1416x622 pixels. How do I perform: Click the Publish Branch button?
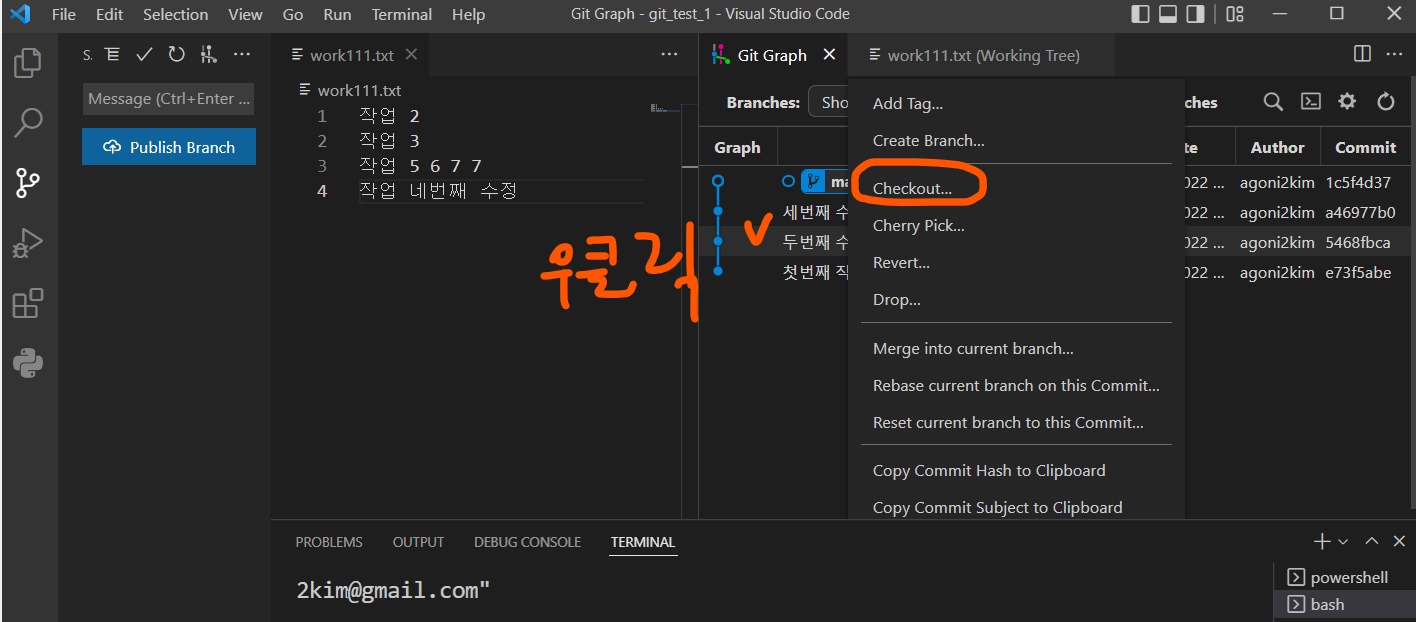point(169,147)
